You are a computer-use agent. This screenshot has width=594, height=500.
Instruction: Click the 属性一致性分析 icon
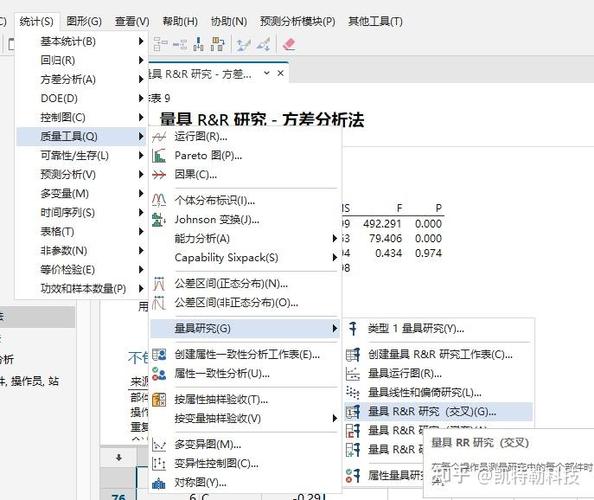159,374
